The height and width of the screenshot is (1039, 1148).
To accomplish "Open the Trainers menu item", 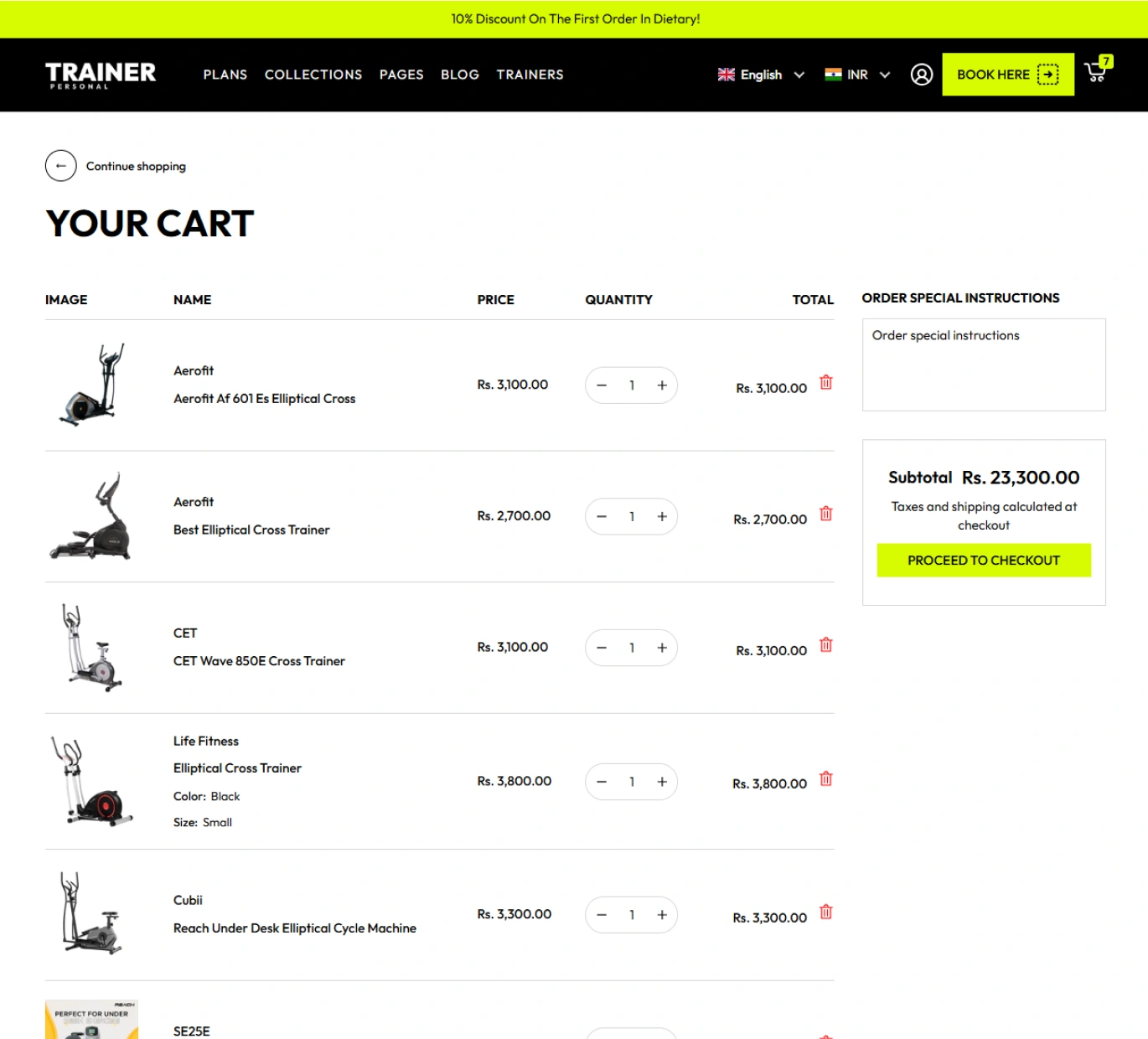I will click(530, 75).
